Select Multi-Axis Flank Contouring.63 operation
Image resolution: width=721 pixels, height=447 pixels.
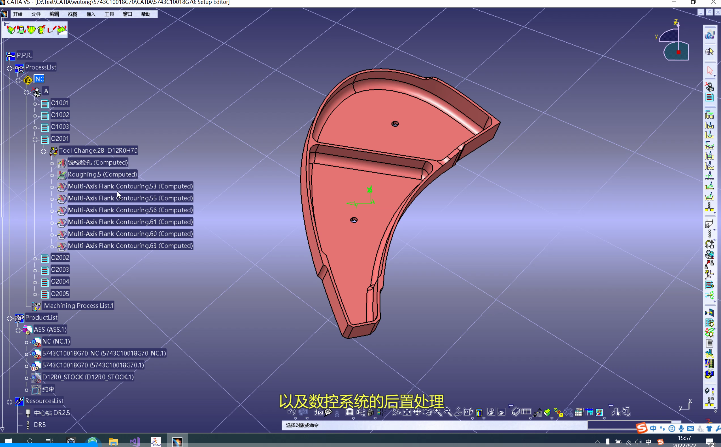(125, 245)
